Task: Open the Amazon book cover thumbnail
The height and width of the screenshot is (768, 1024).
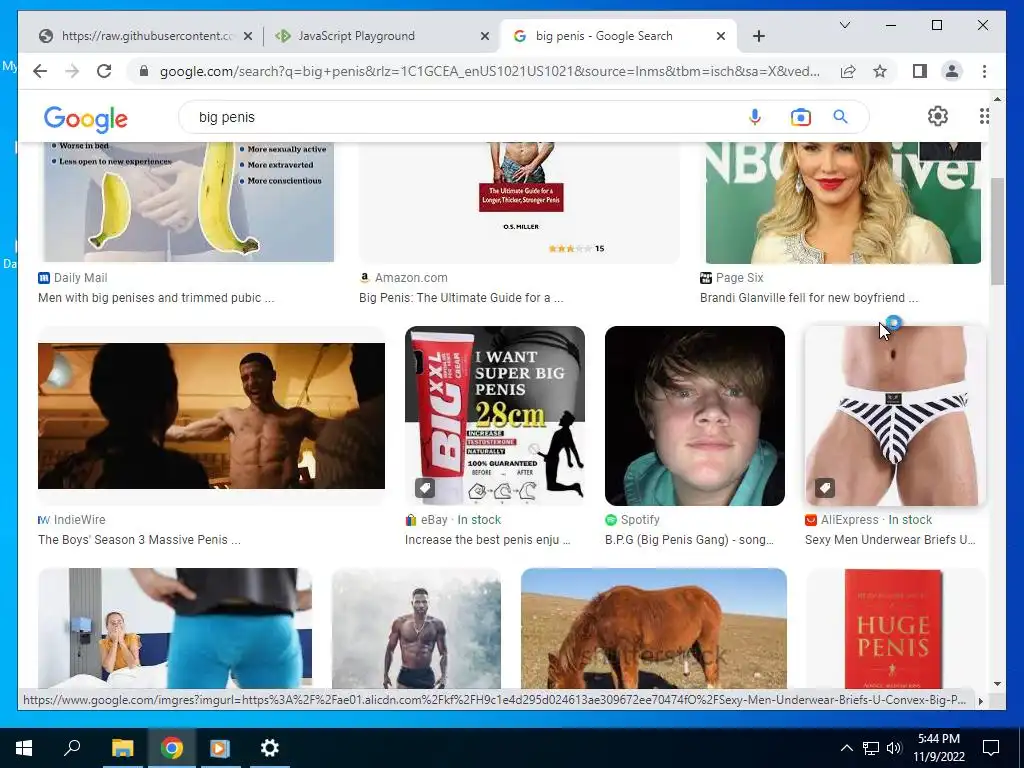Action: tap(519, 202)
